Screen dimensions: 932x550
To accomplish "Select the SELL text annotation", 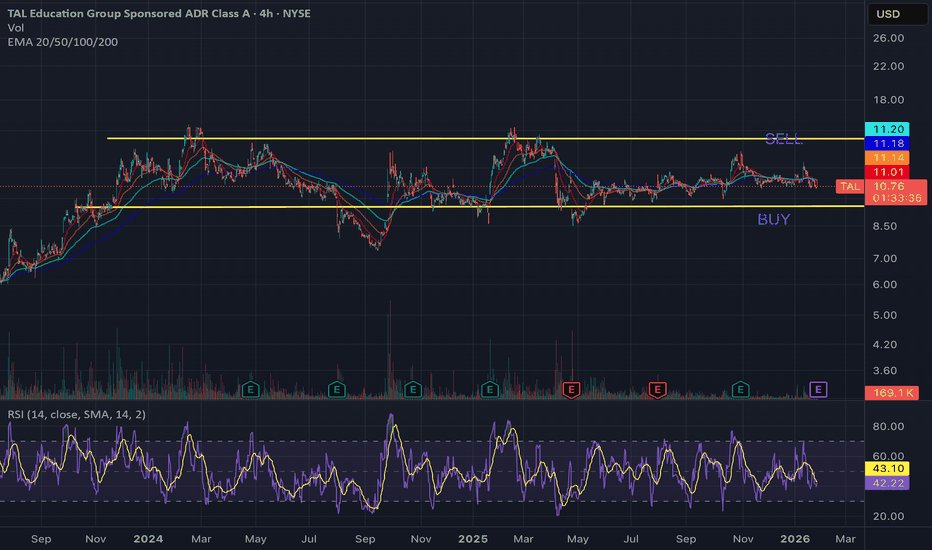I will coord(783,139).
